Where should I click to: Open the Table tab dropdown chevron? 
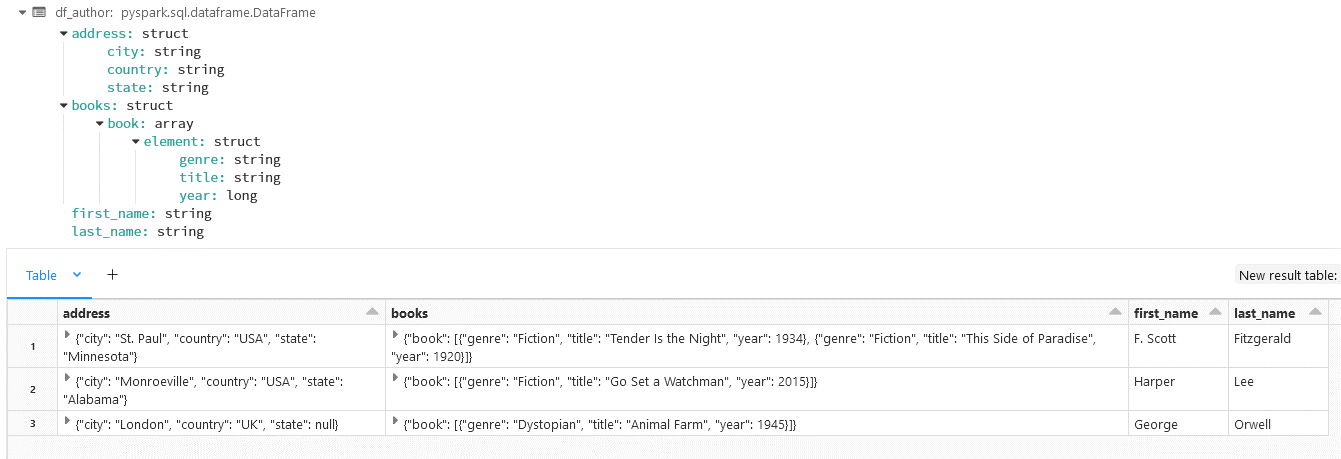point(77,274)
